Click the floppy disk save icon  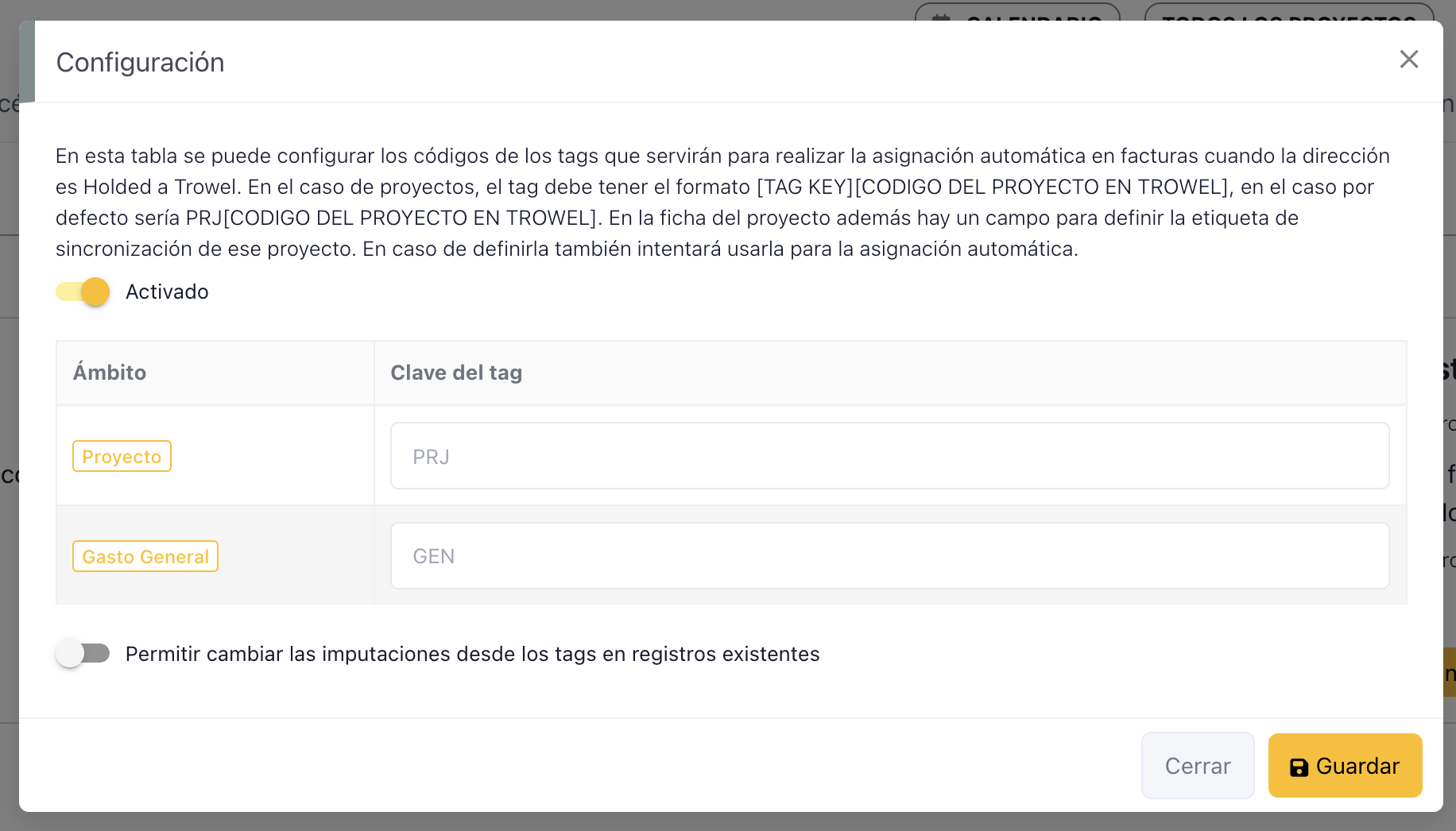1299,767
